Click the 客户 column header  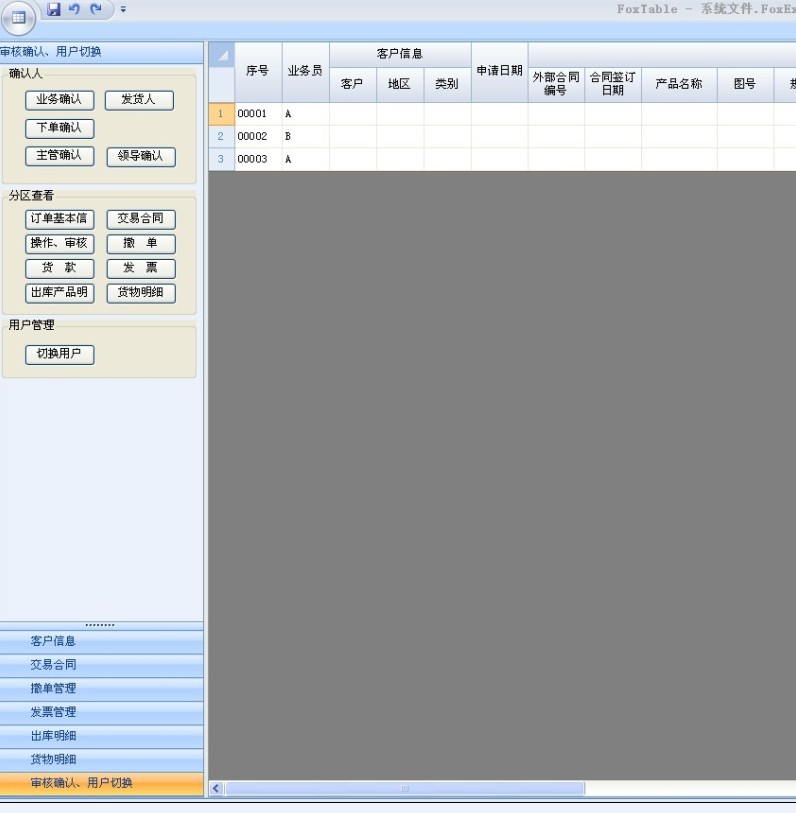point(353,85)
